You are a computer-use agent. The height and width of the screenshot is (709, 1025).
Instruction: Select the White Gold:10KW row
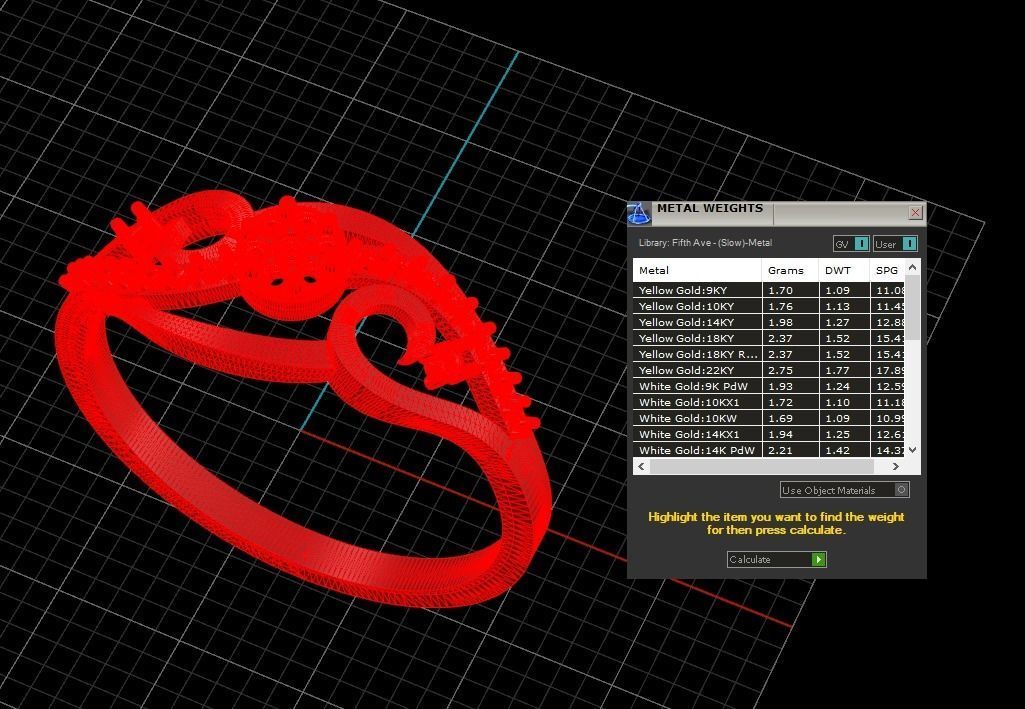tap(770, 418)
